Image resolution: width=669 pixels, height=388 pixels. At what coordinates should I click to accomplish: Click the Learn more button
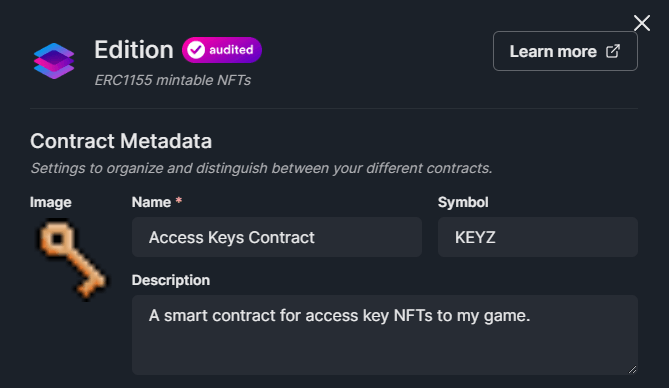point(565,51)
